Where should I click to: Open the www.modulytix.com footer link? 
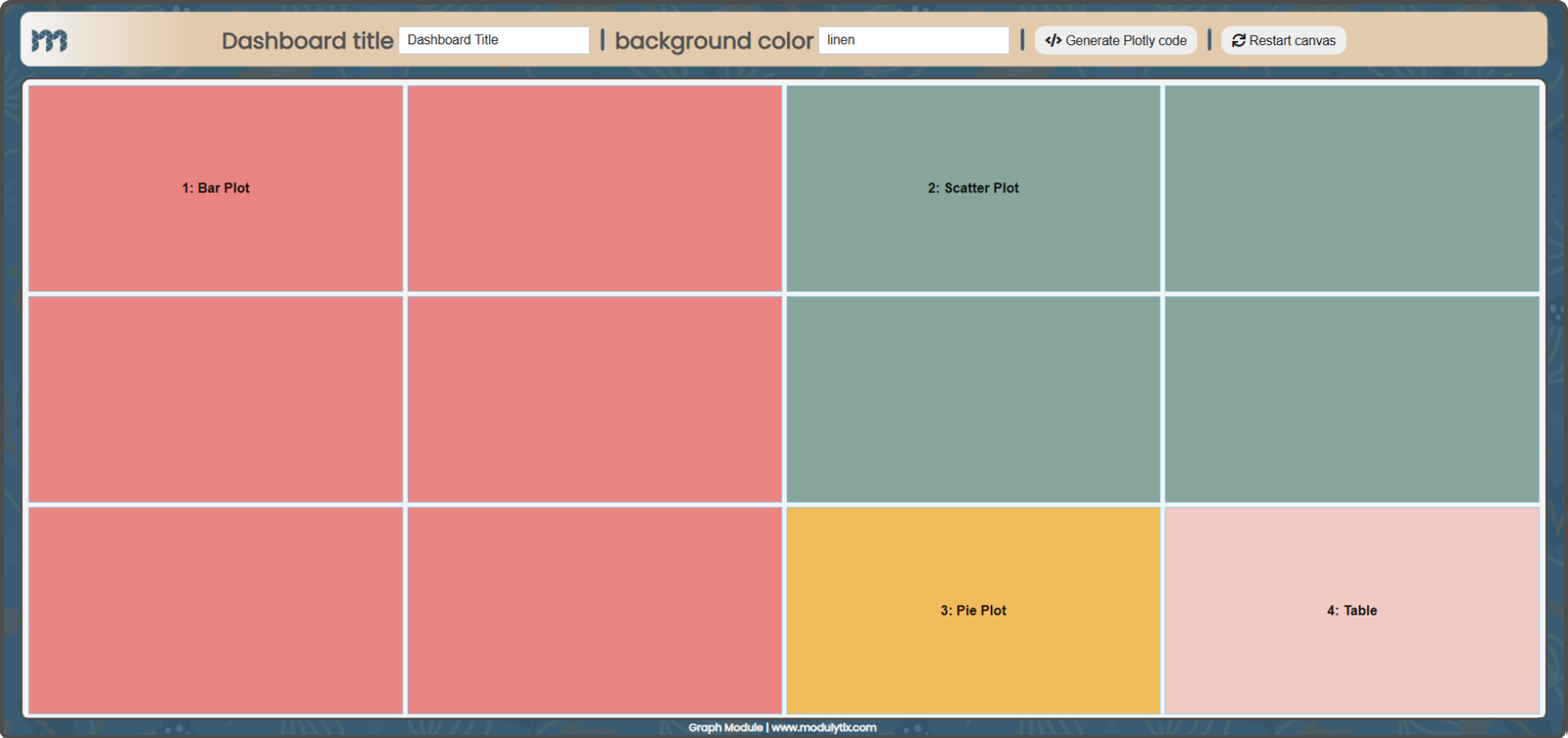coord(823,727)
